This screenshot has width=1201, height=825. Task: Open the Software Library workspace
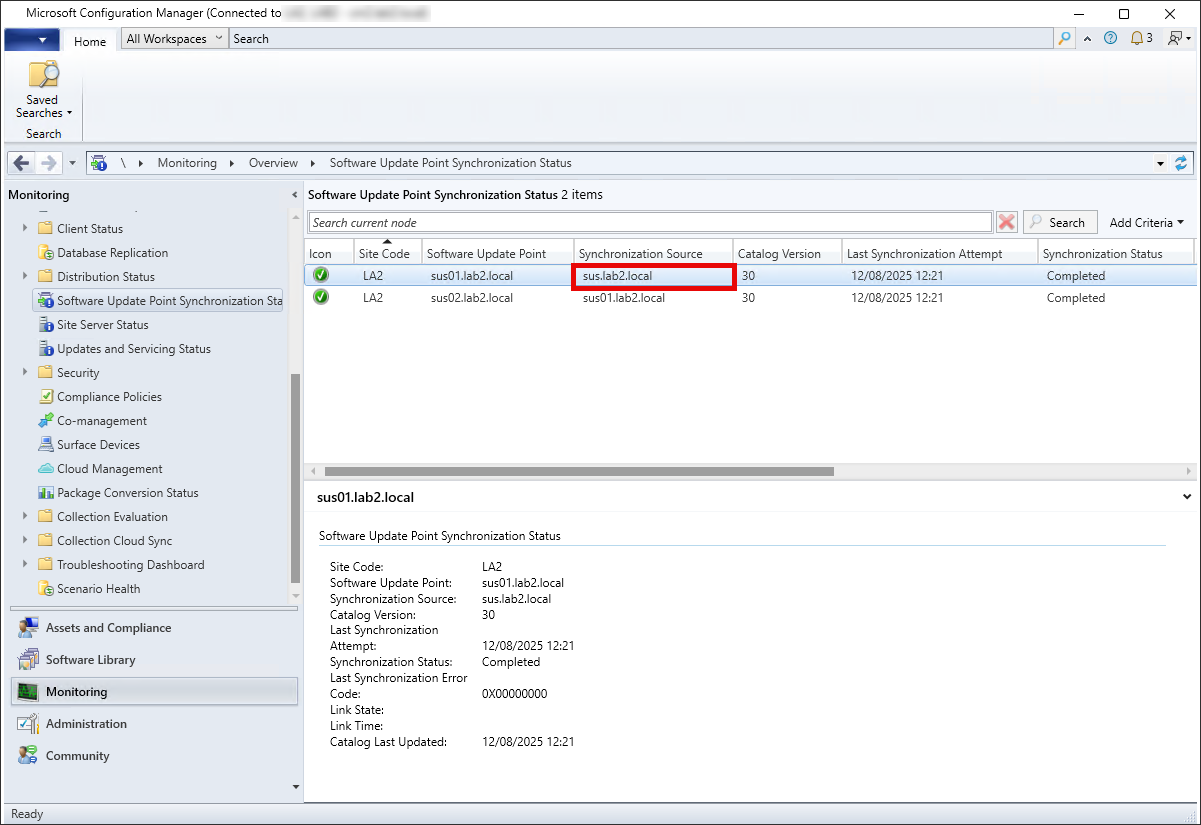coord(90,660)
